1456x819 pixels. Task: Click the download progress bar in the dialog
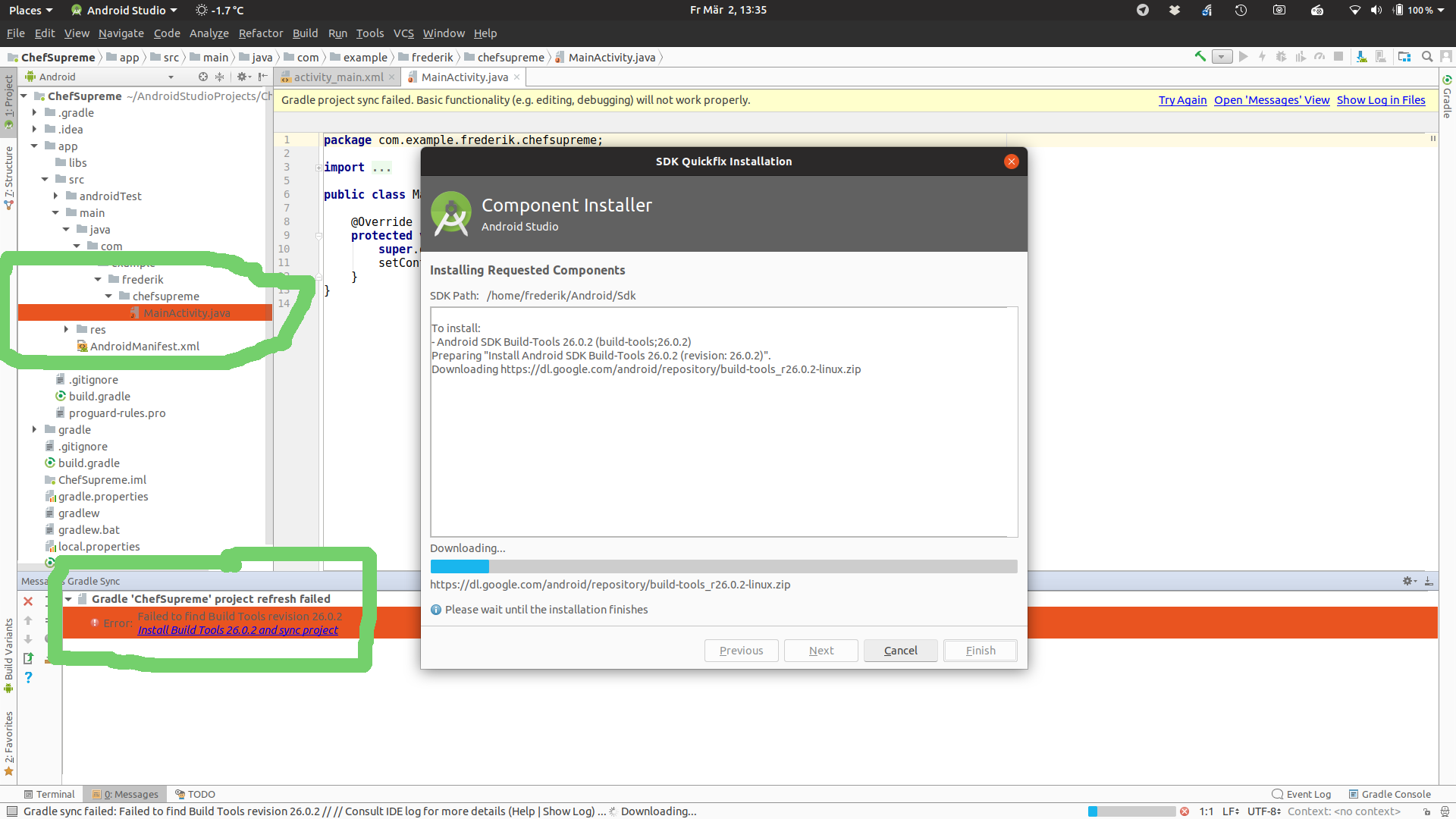723,566
